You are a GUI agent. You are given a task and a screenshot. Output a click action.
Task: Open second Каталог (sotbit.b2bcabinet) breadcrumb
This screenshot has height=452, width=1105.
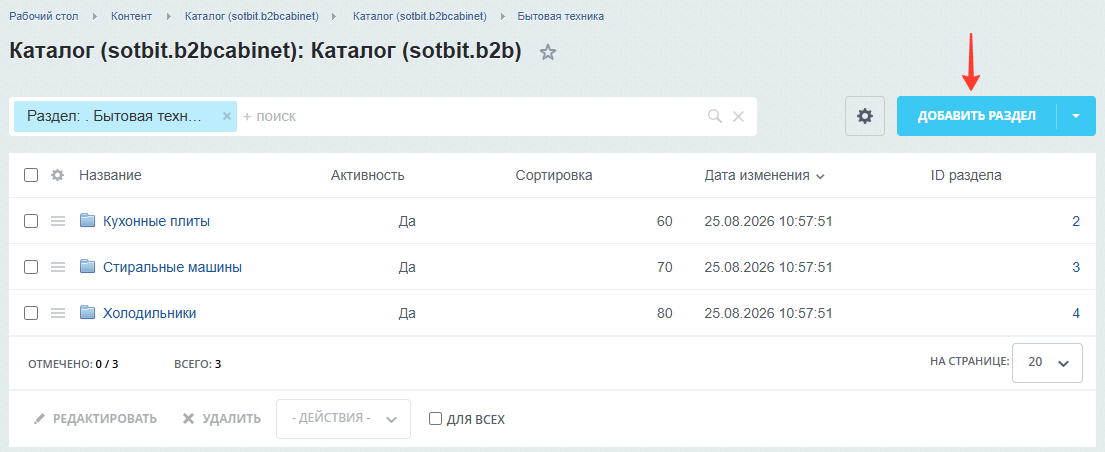pos(419,16)
